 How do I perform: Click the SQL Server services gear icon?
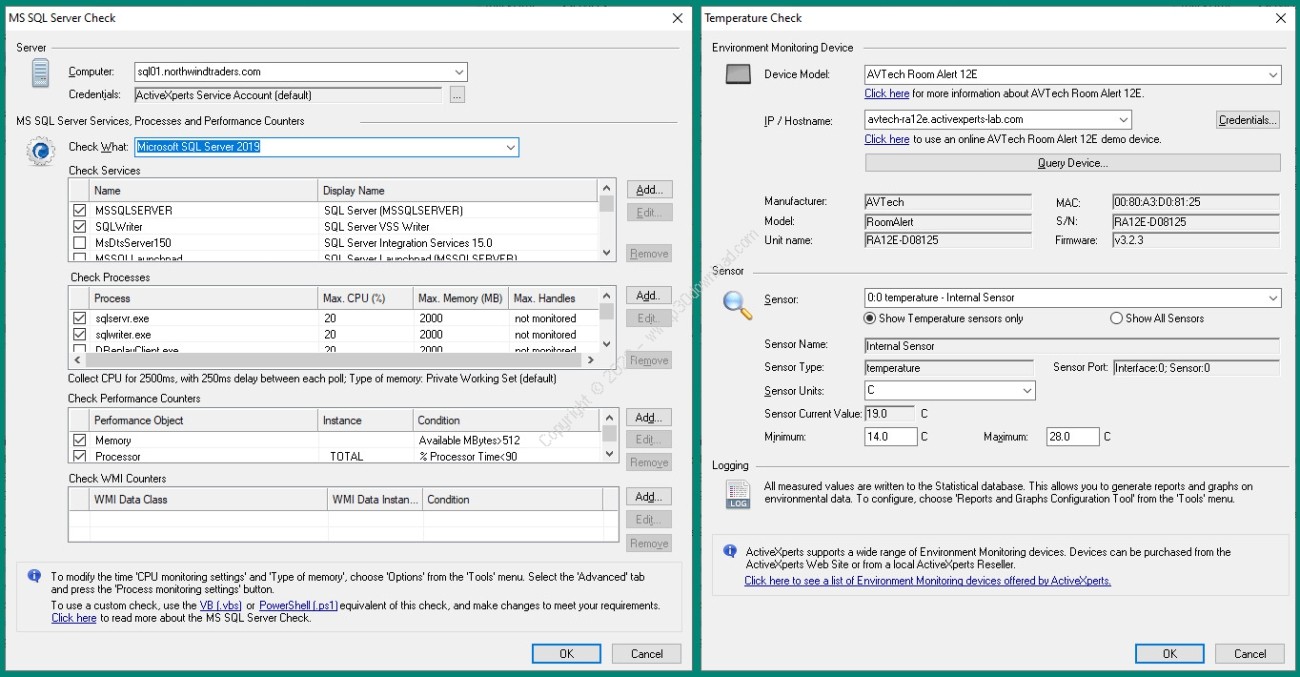coord(41,152)
